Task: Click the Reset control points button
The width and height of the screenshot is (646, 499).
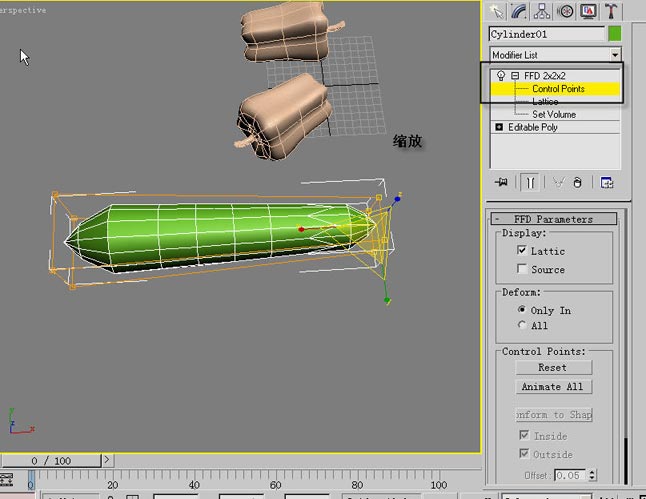Action: (554, 367)
